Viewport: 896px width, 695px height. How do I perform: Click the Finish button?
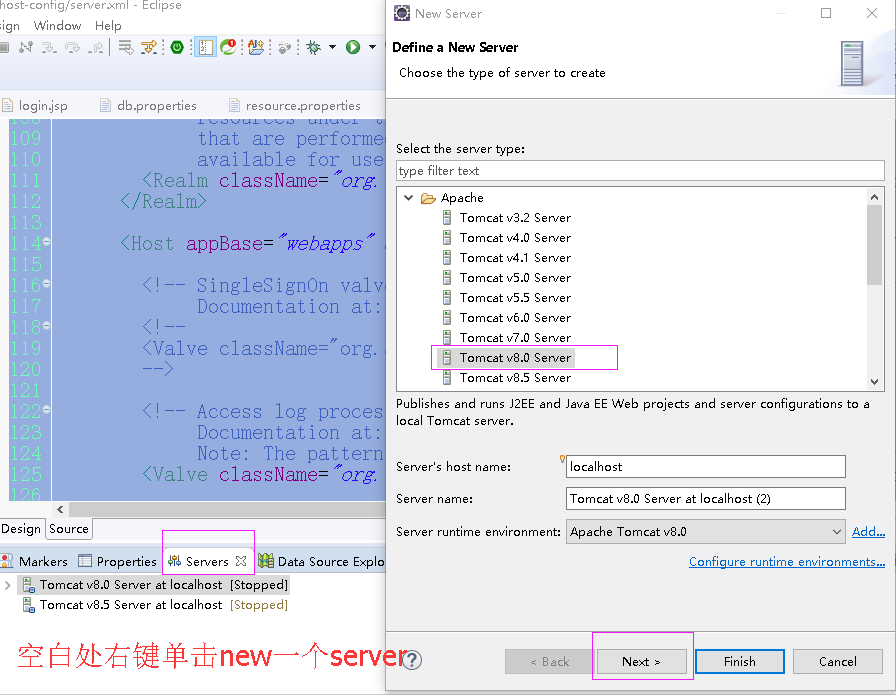point(739,661)
